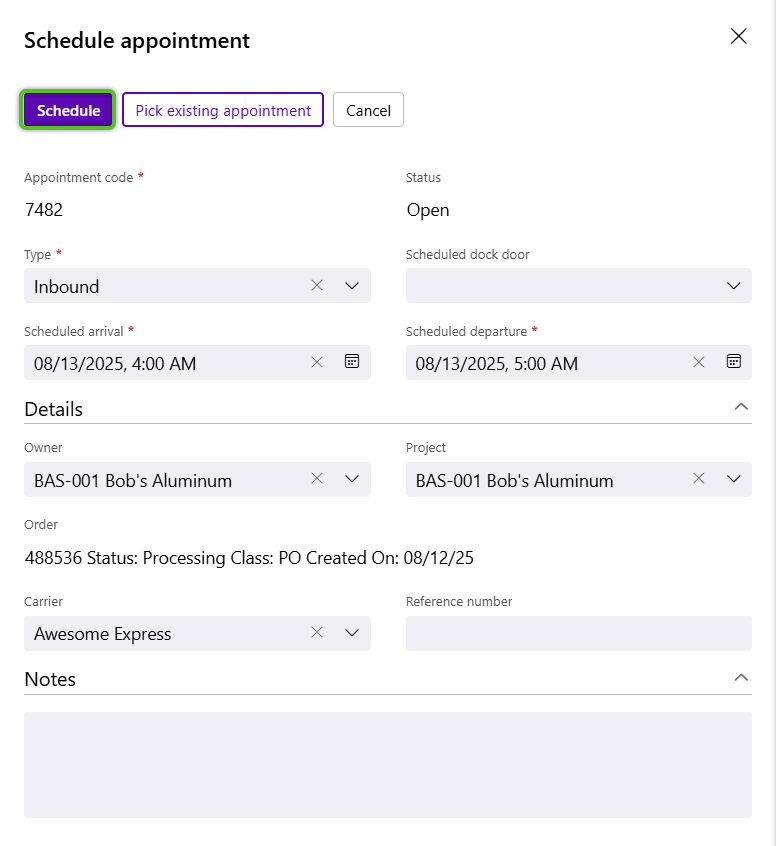The height and width of the screenshot is (846, 776).
Task: Click the purple Schedule button
Action: click(x=68, y=110)
